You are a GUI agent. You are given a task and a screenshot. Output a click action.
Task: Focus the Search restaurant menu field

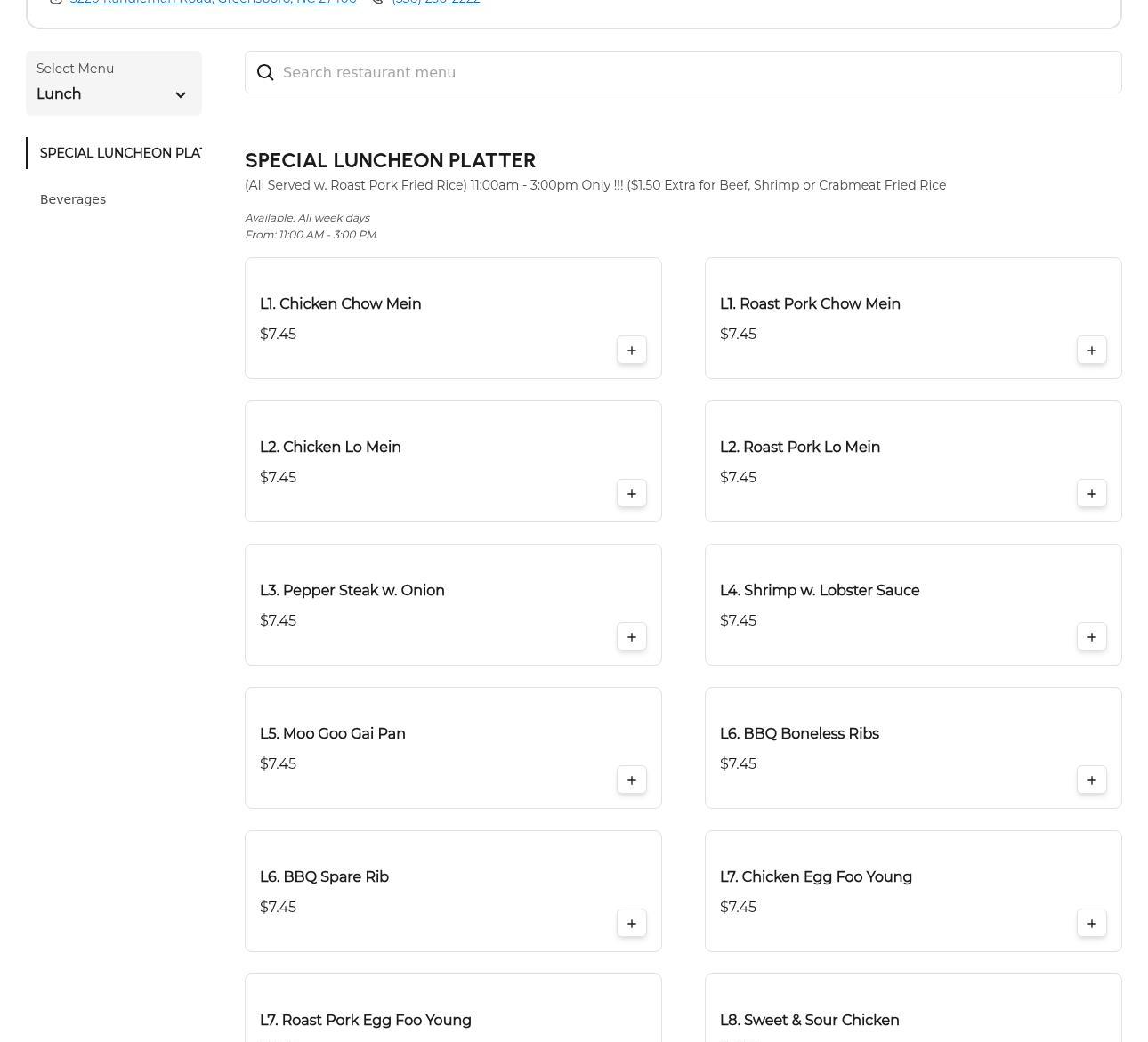pos(694,73)
